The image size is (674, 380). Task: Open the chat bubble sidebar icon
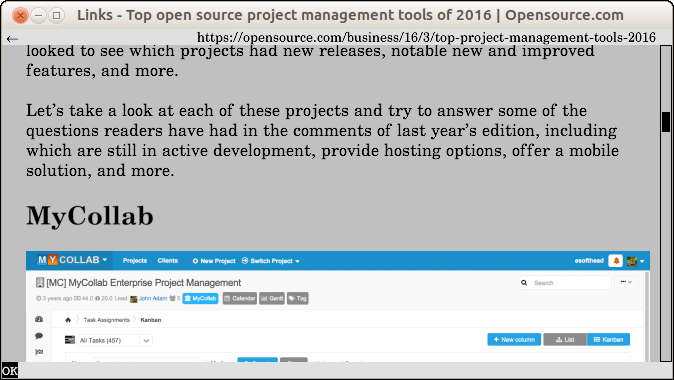[39, 336]
